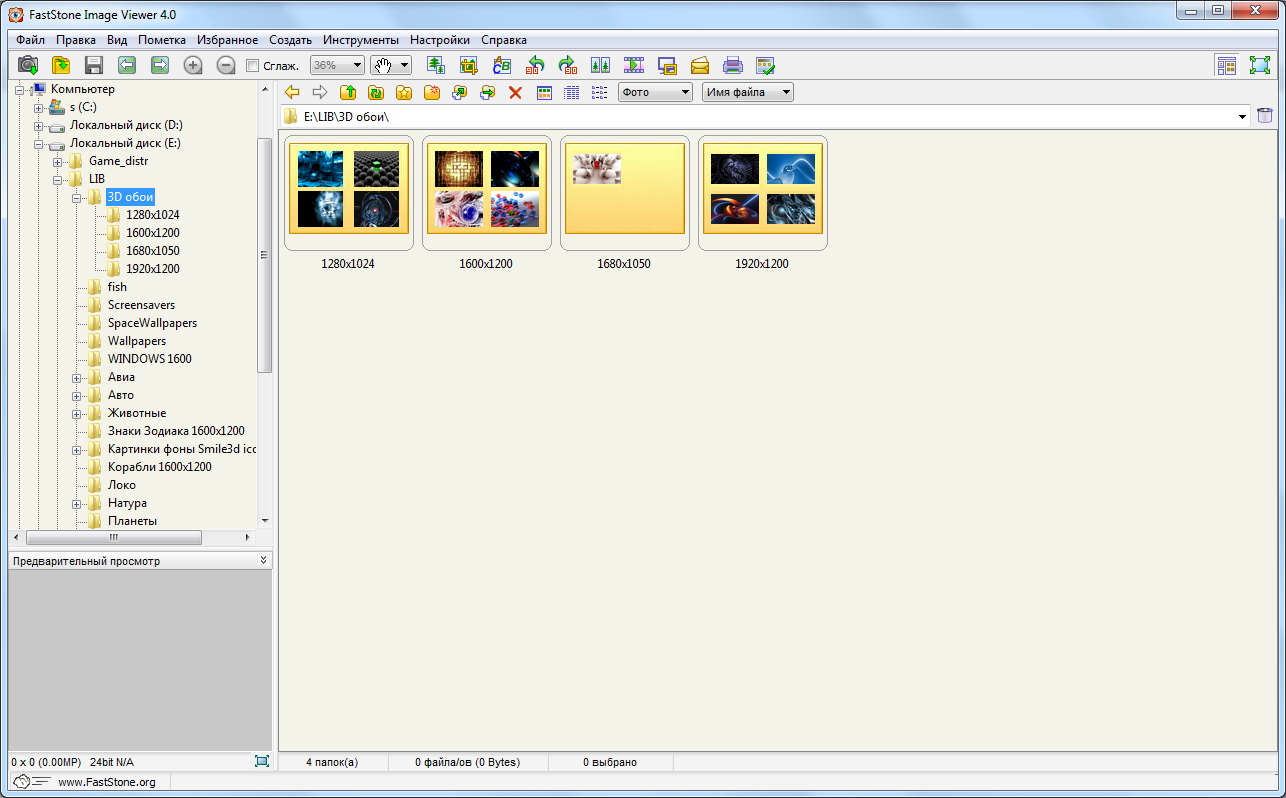The image size is (1286, 798).
Task: Select the 1680x1050 subfolder in tree
Action: coord(153,251)
